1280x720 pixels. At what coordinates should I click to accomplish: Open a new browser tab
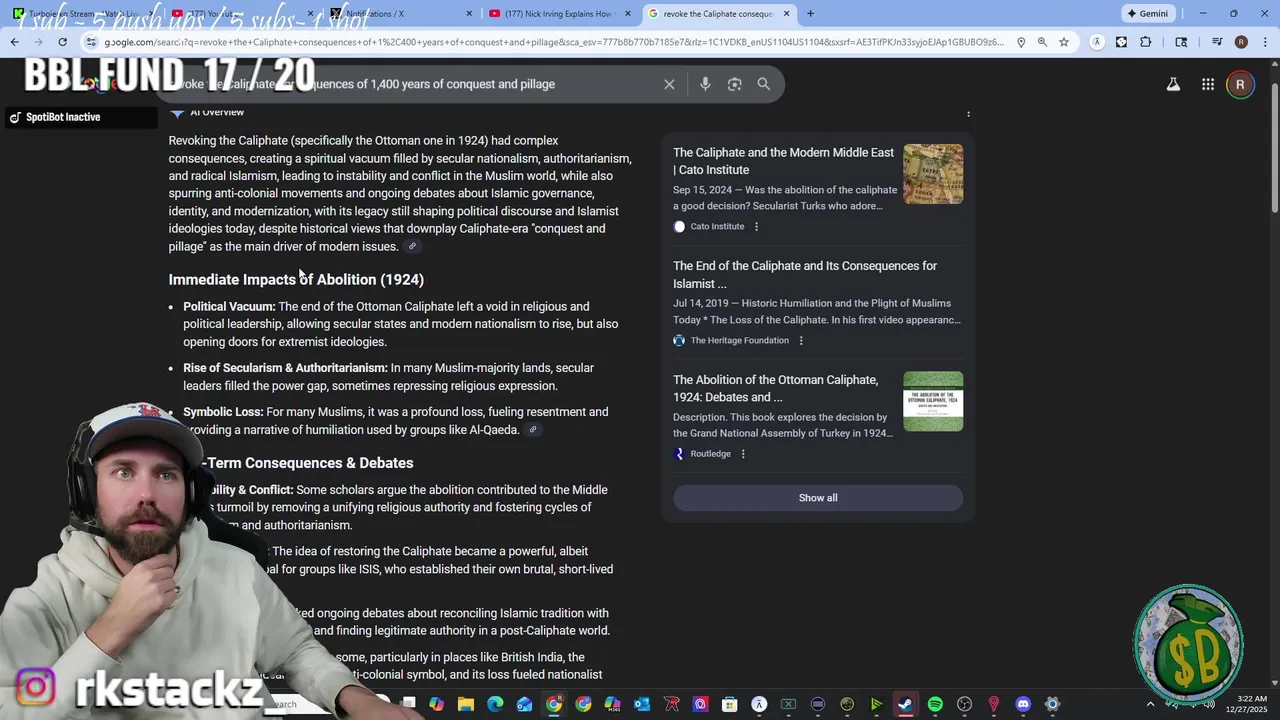click(x=810, y=14)
